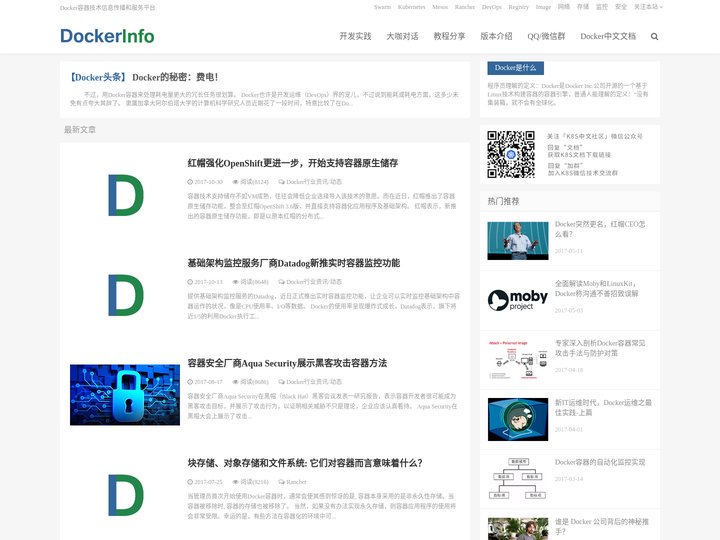Open the Rancher category on block storage article

tap(296, 482)
